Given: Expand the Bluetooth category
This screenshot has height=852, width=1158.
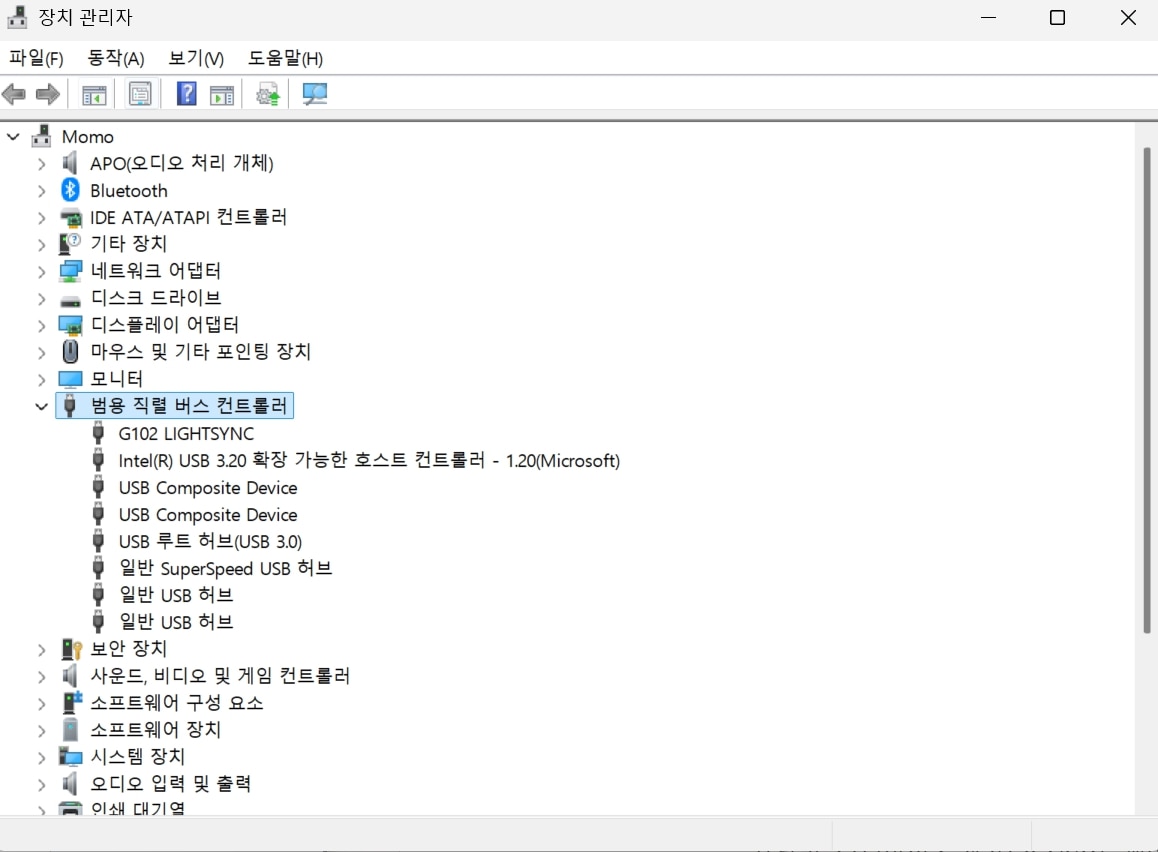Looking at the screenshot, I should (x=41, y=191).
